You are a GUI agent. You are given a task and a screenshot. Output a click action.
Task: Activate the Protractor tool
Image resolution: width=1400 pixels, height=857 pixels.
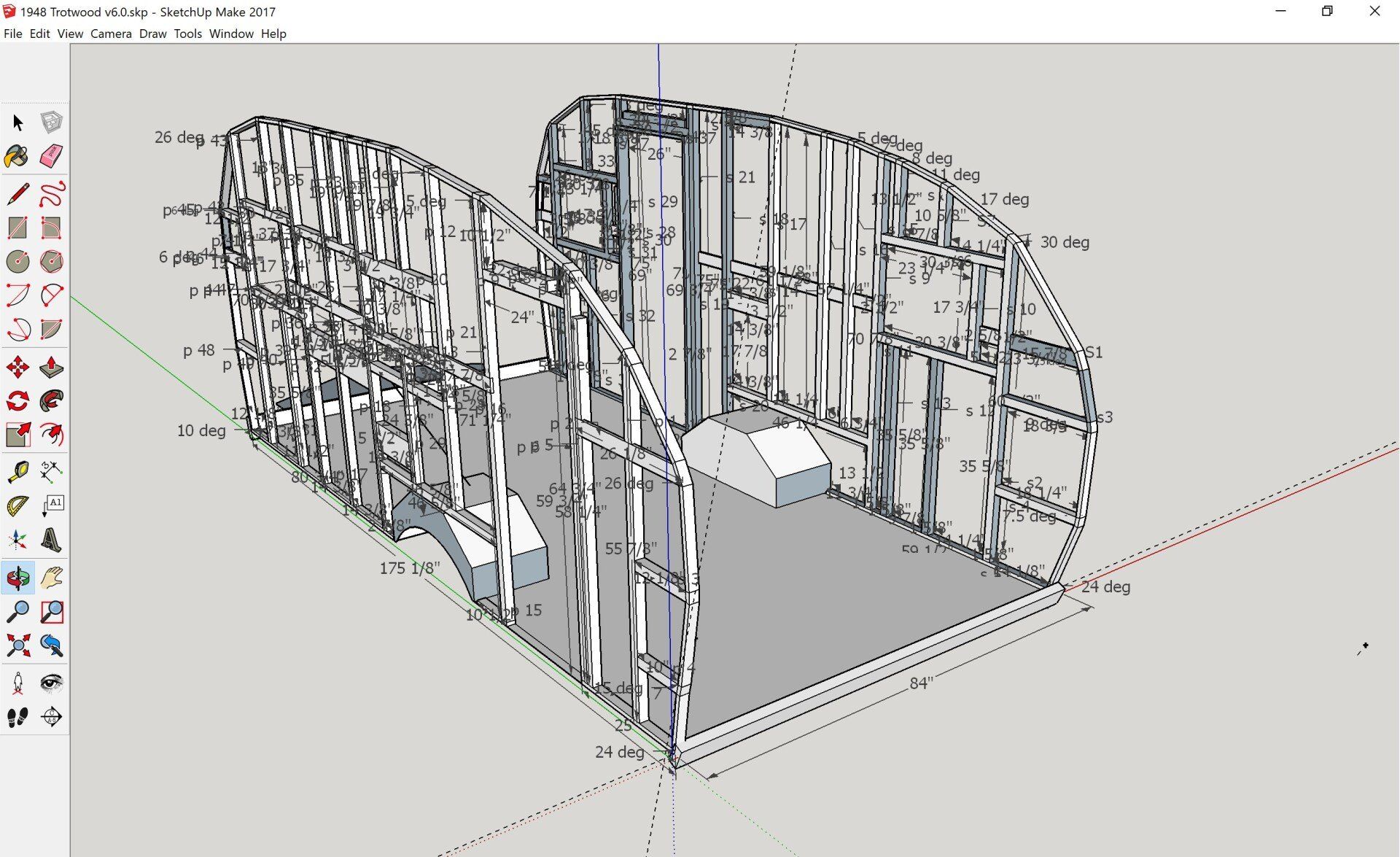point(18,506)
